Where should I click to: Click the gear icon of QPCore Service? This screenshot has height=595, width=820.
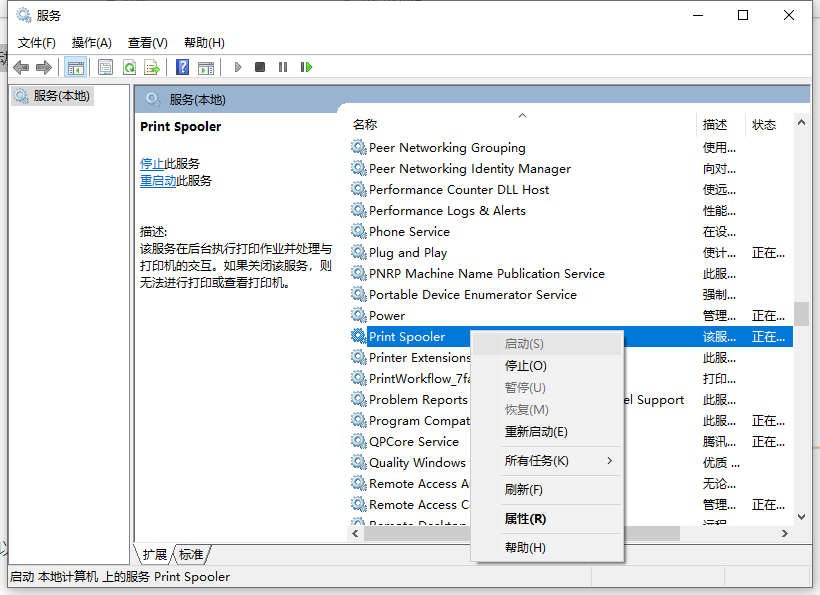click(358, 441)
